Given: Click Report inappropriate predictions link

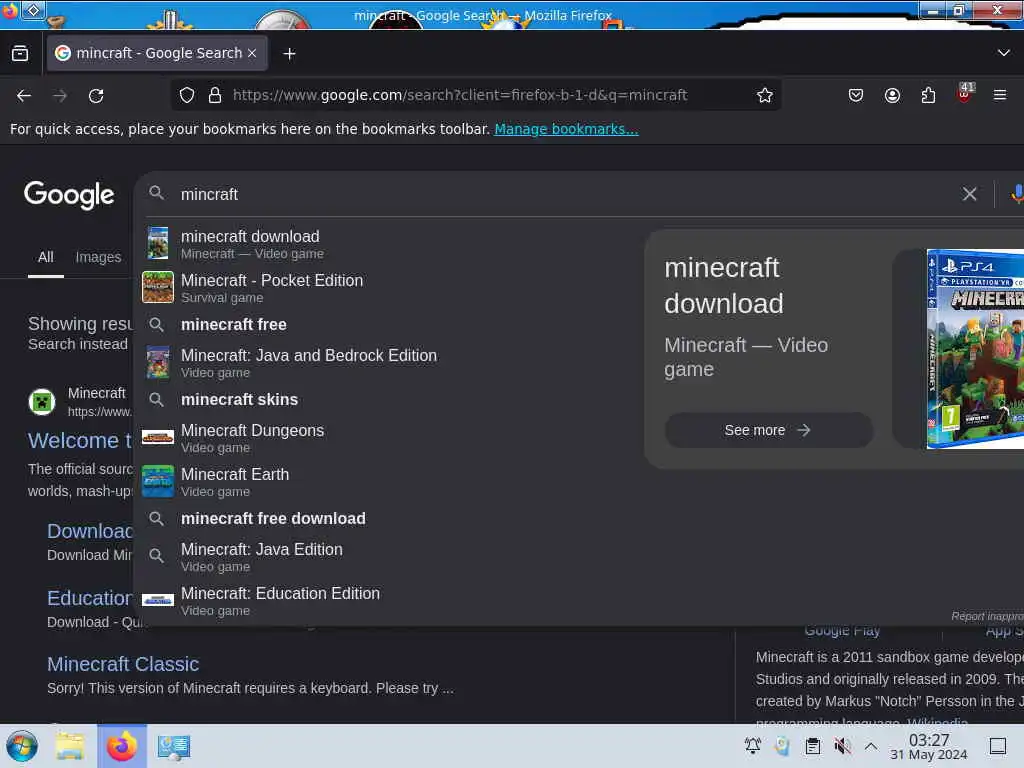Looking at the screenshot, I should tap(987, 616).
